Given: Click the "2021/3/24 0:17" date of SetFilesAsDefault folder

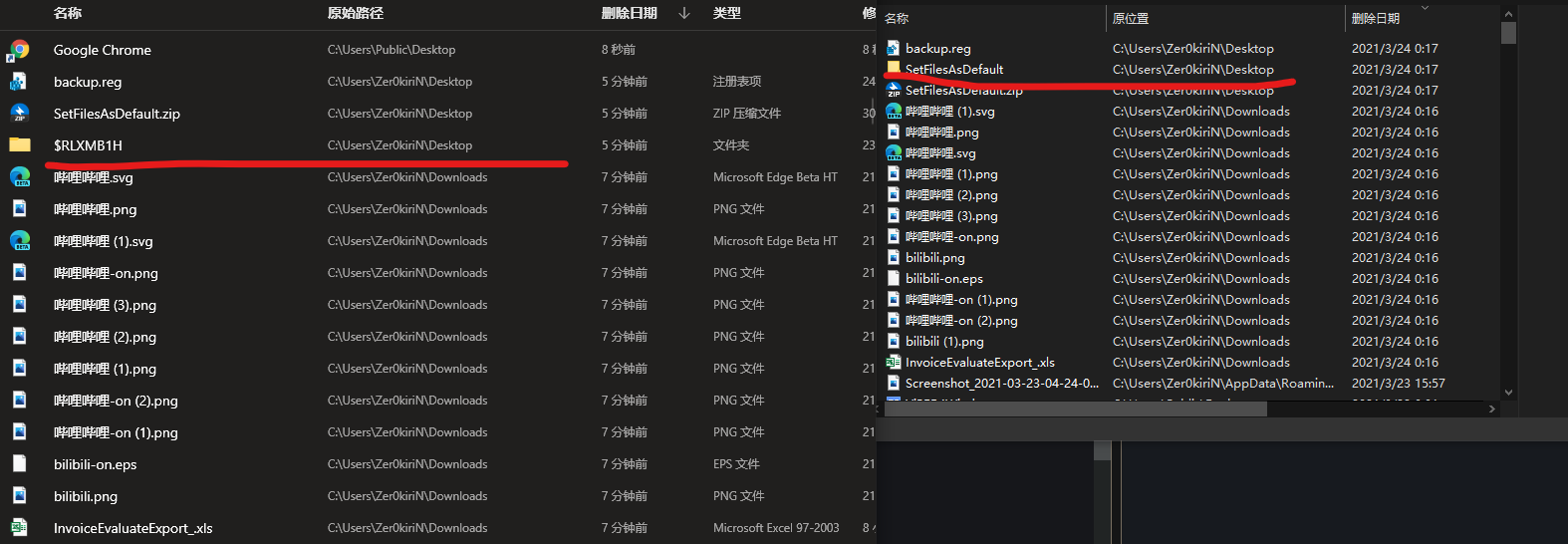Looking at the screenshot, I should (x=1395, y=69).
